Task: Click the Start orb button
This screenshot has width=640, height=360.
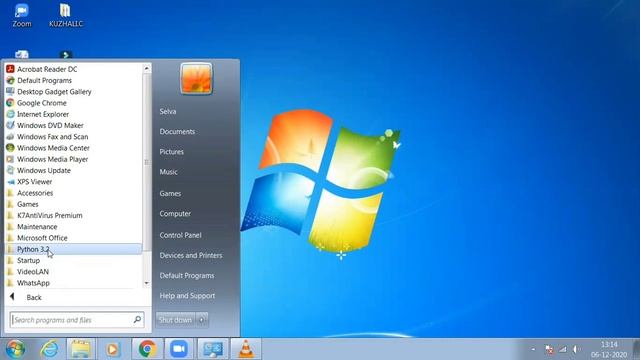Action: (16, 349)
